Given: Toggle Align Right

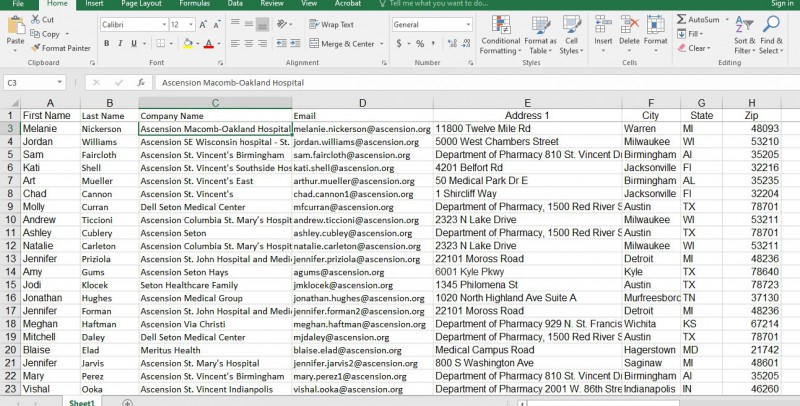Looking at the screenshot, I should 262,44.
